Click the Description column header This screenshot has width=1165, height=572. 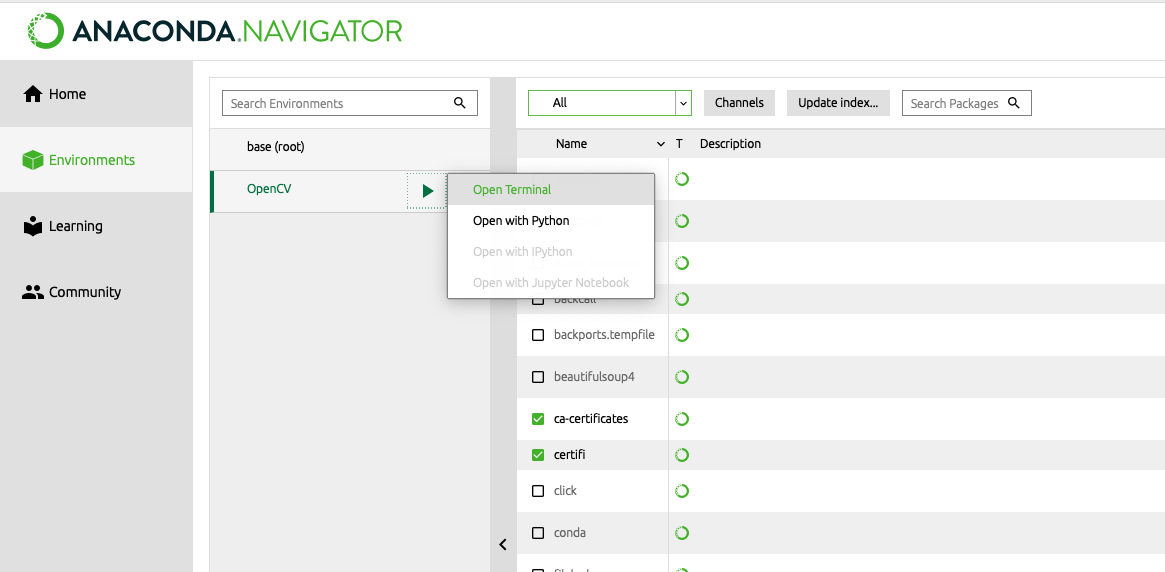point(730,144)
